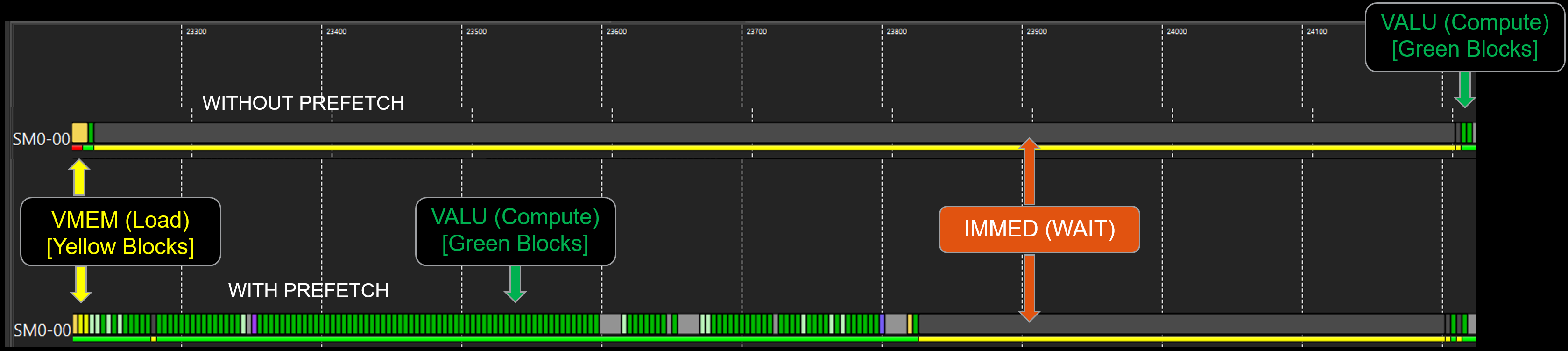Click the 23600 cycle marker on the ruler
The height and width of the screenshot is (351, 1568).
(x=616, y=31)
